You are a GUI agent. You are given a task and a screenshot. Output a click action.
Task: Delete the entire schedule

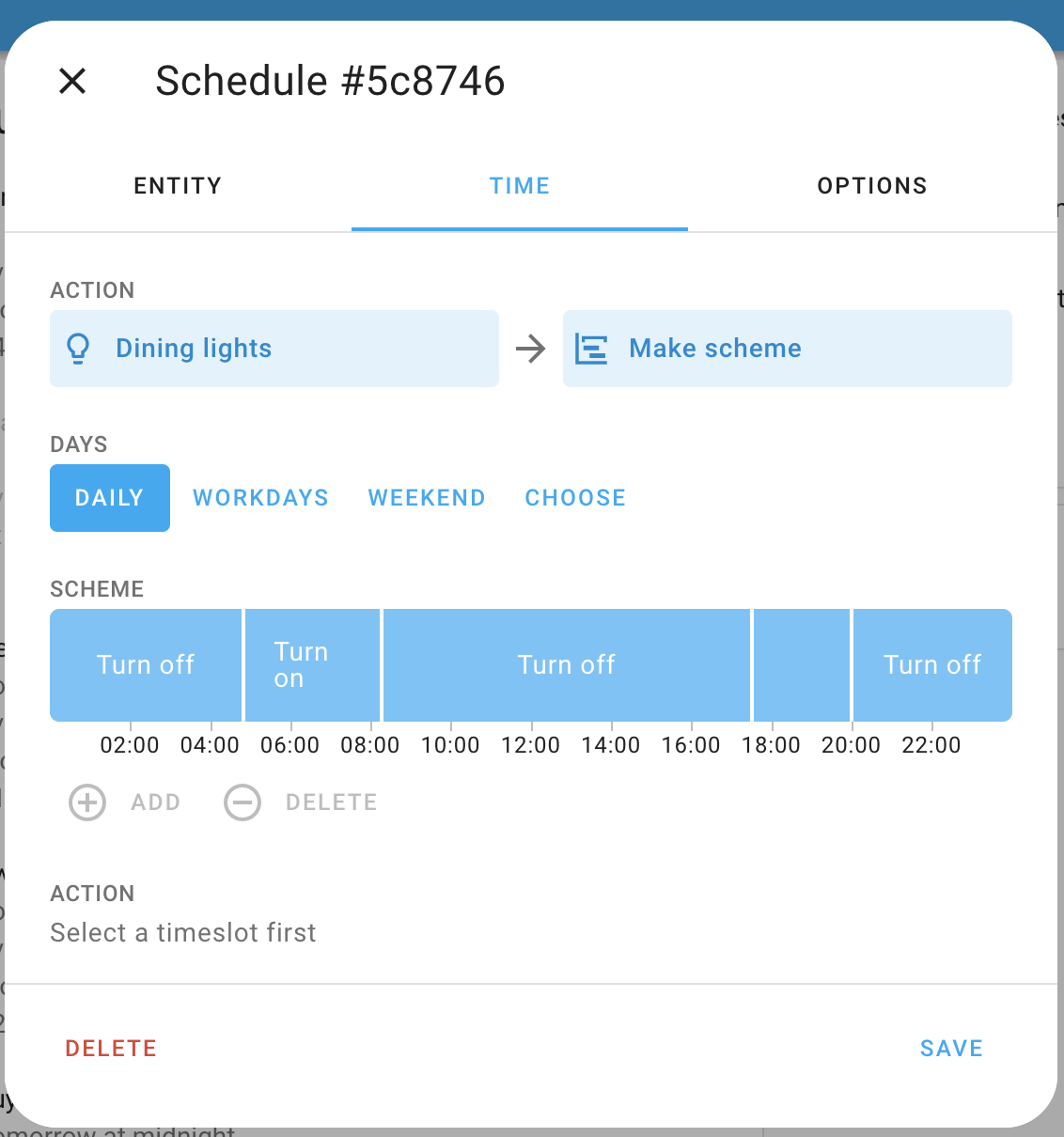click(111, 1048)
